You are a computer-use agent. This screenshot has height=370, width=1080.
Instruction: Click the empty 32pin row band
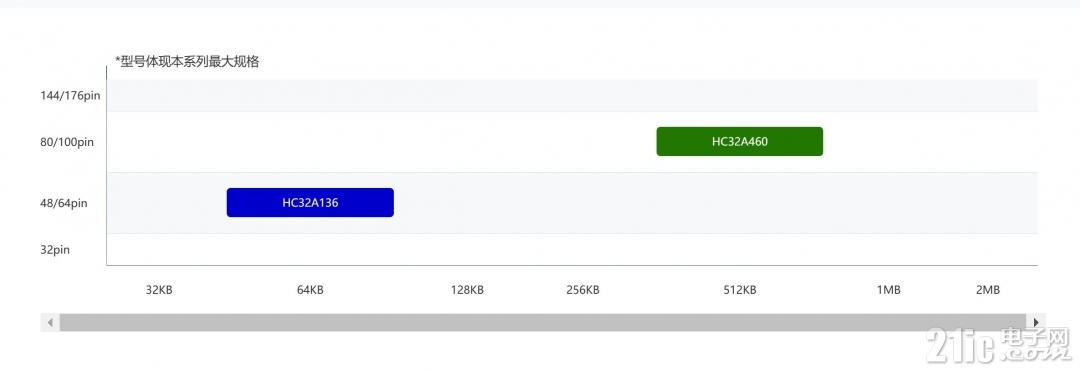(x=572, y=249)
